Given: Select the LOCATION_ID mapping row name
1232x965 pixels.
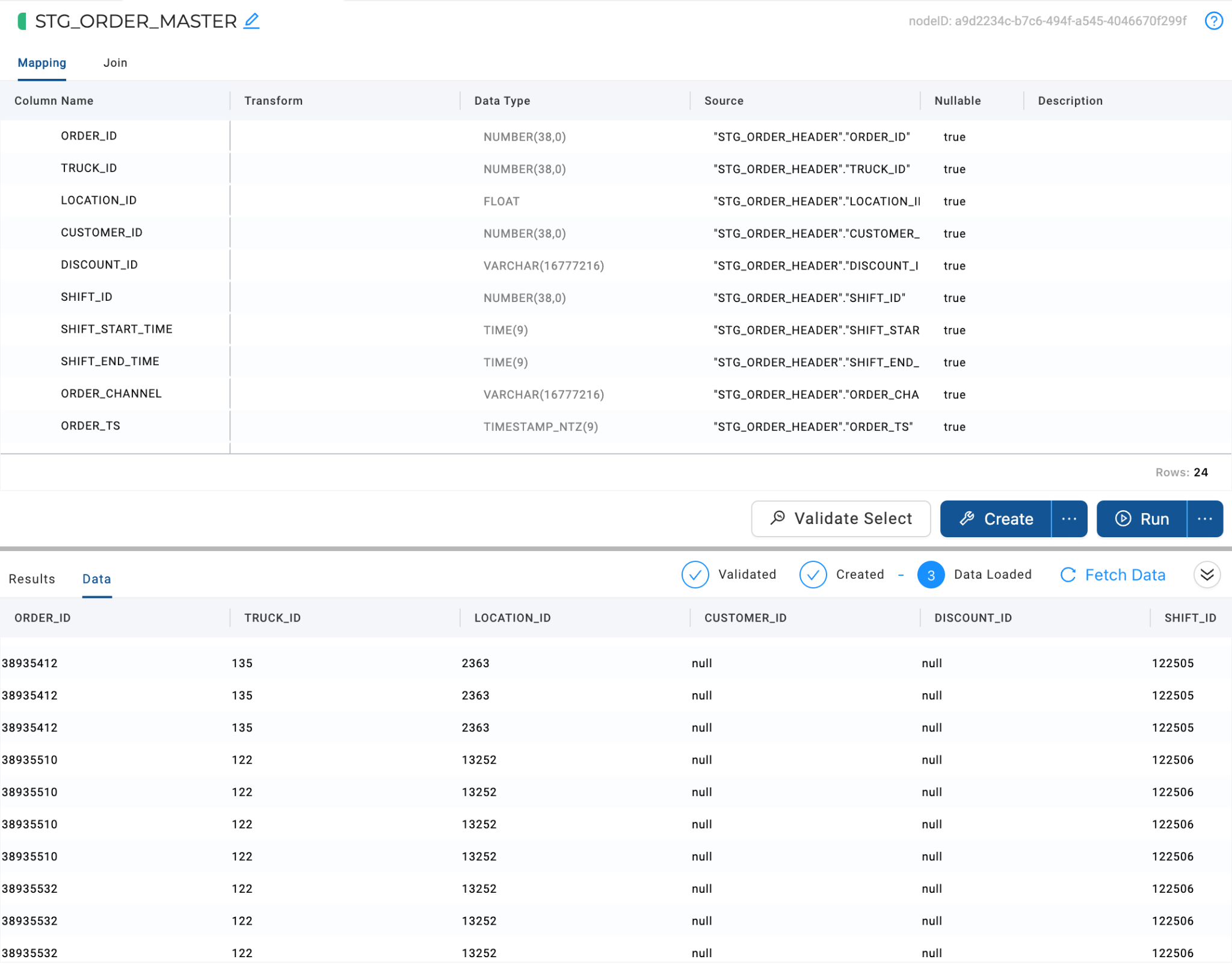Looking at the screenshot, I should click(x=99, y=200).
